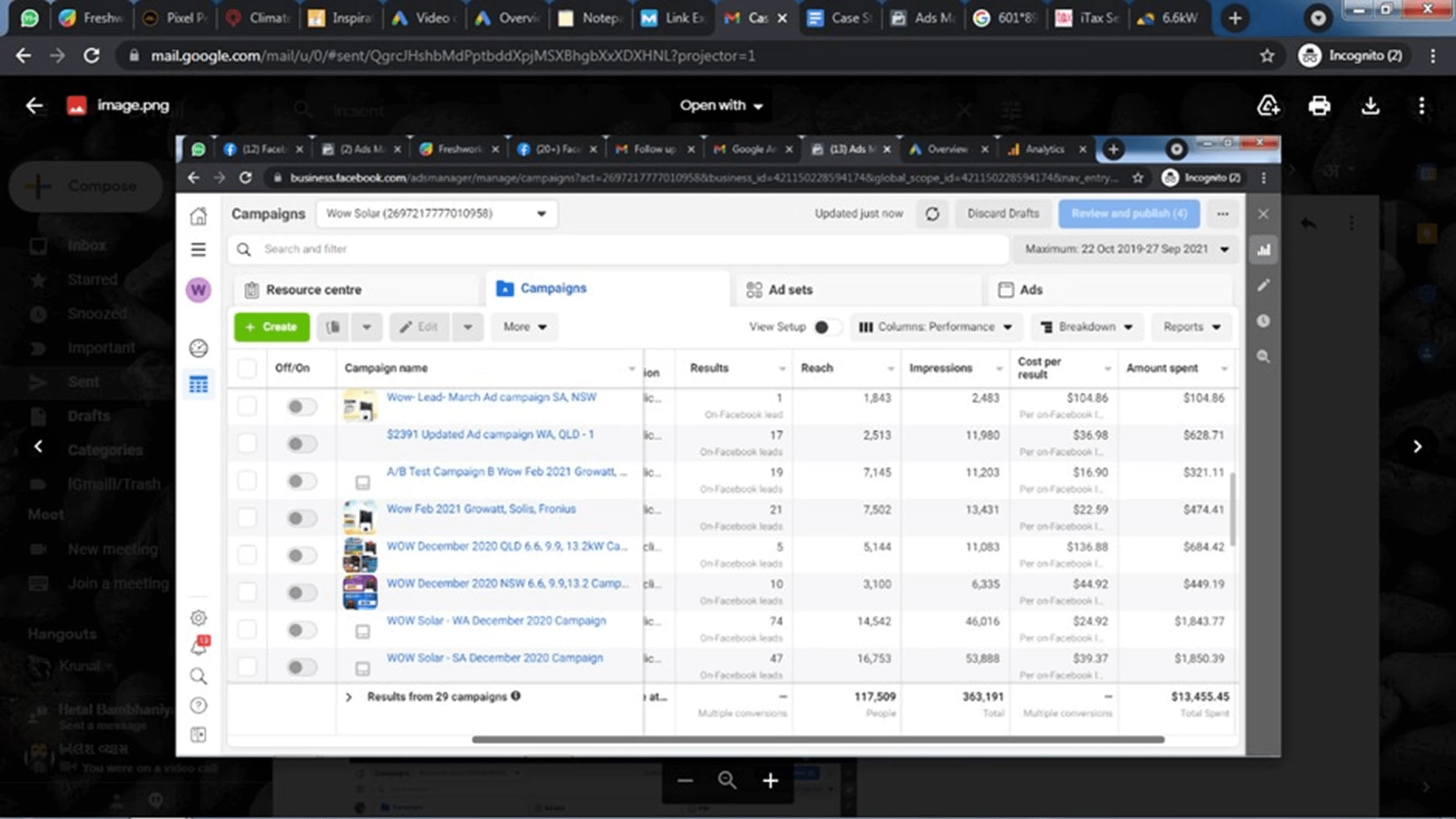1456x819 pixels.
Task: Bookmark page with the star icon
Action: pos(1266,56)
